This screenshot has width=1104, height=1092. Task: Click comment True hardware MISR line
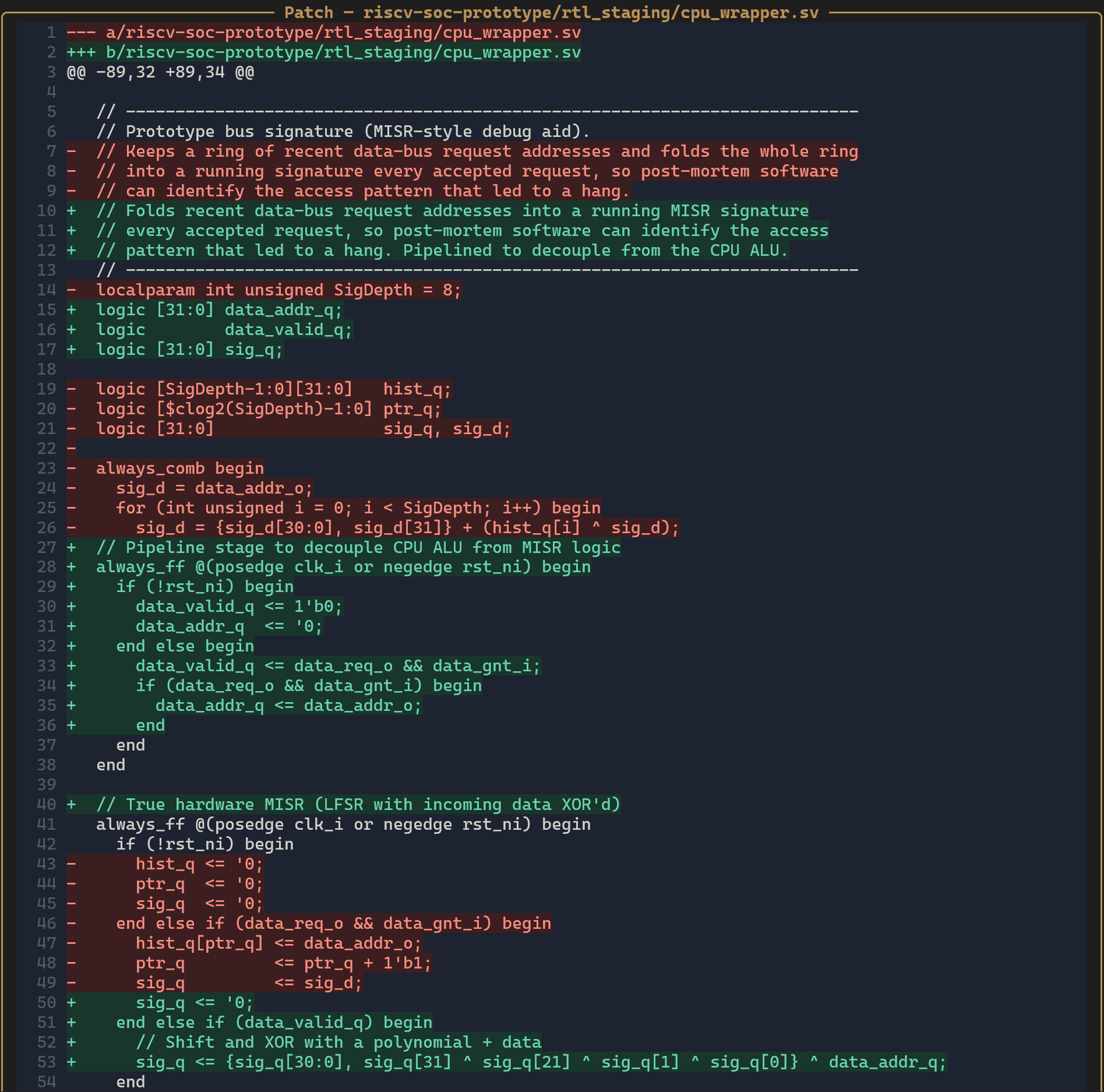pos(344,805)
